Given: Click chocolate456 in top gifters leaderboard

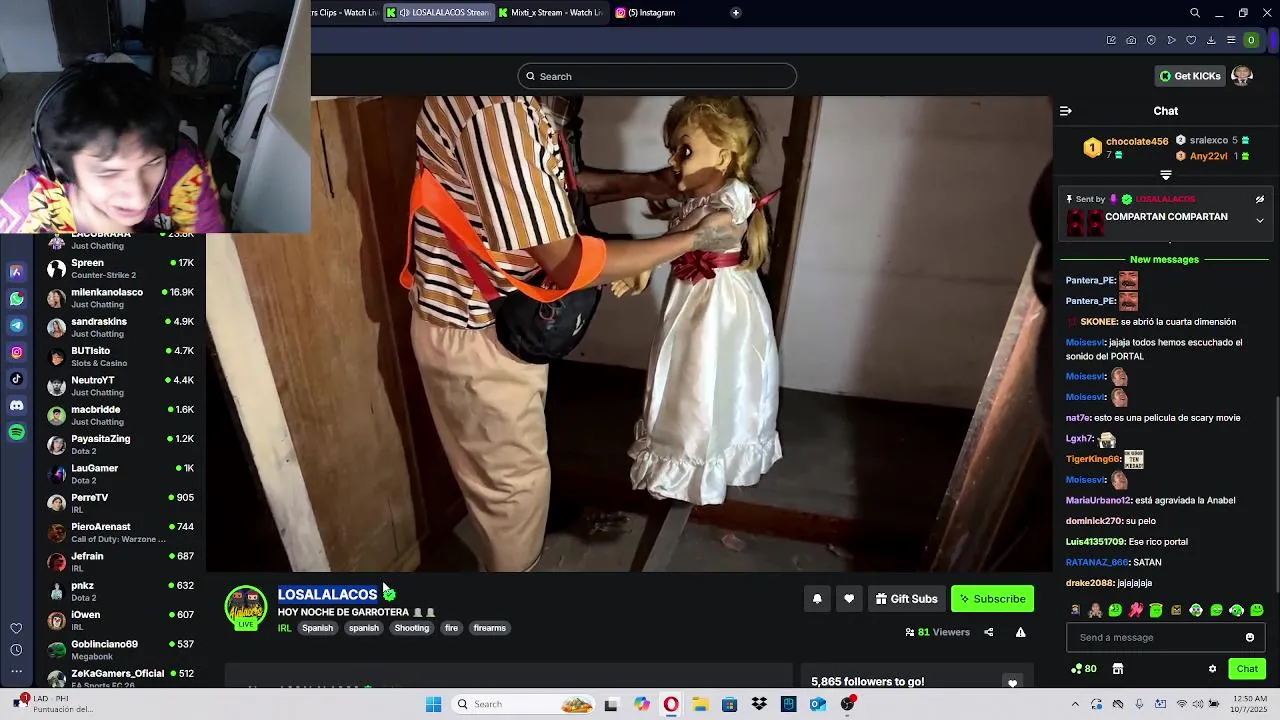Looking at the screenshot, I should click(x=1136, y=142).
